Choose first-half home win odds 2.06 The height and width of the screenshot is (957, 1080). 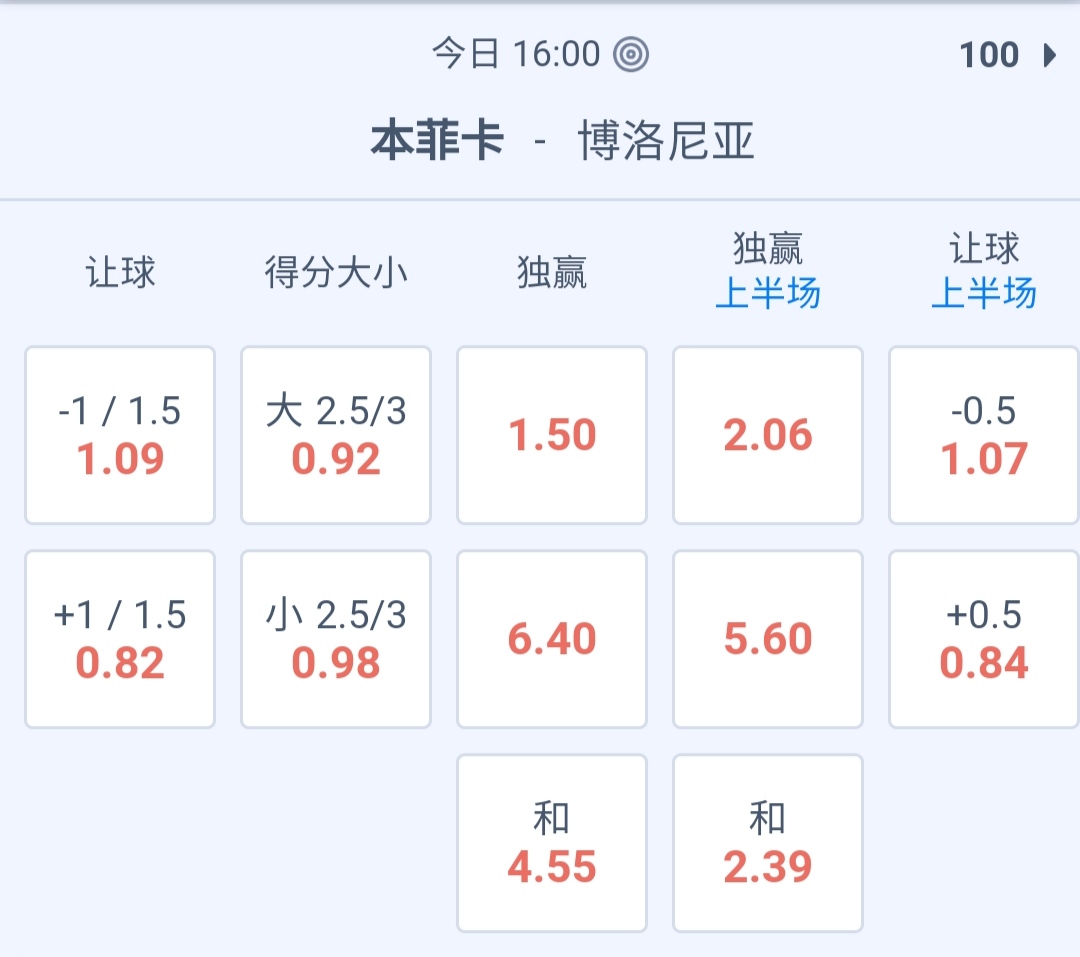[768, 435]
